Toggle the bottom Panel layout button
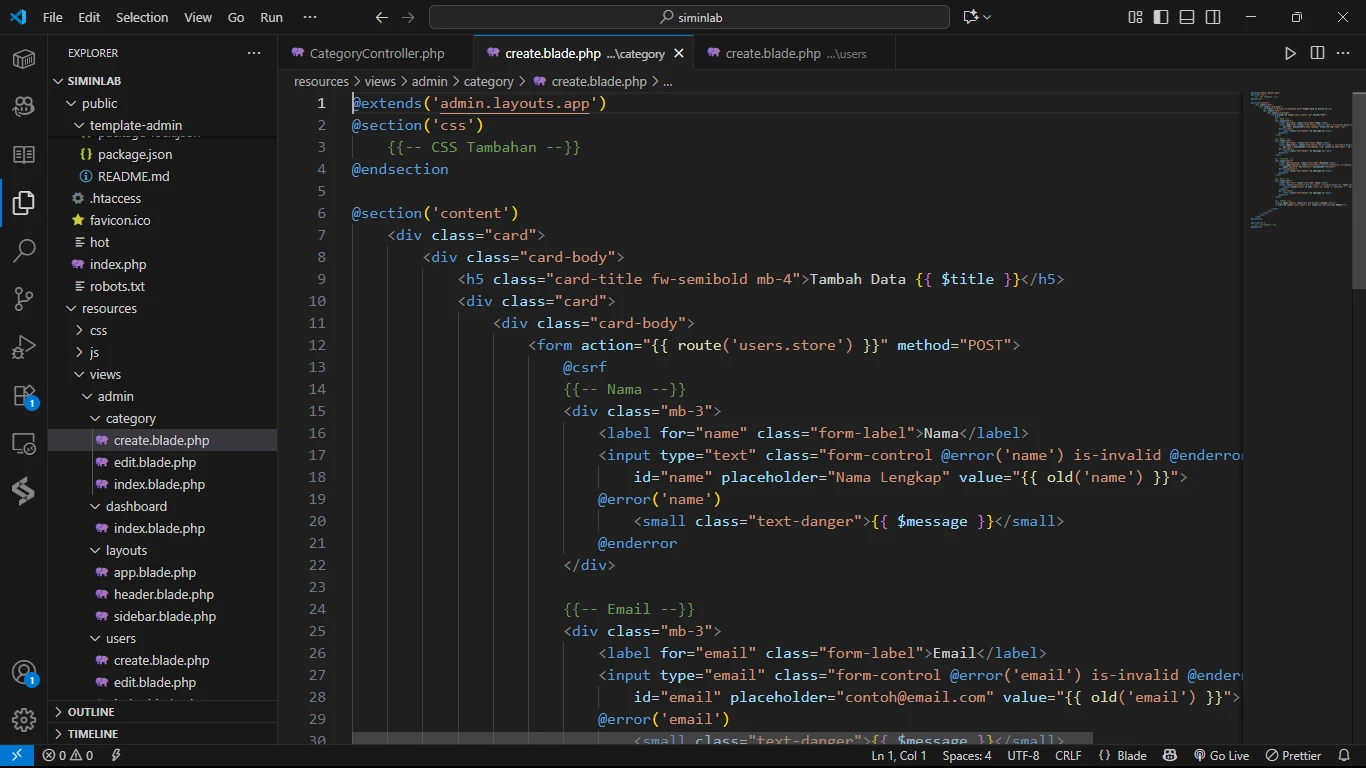The height and width of the screenshot is (768, 1366). 1187,17
